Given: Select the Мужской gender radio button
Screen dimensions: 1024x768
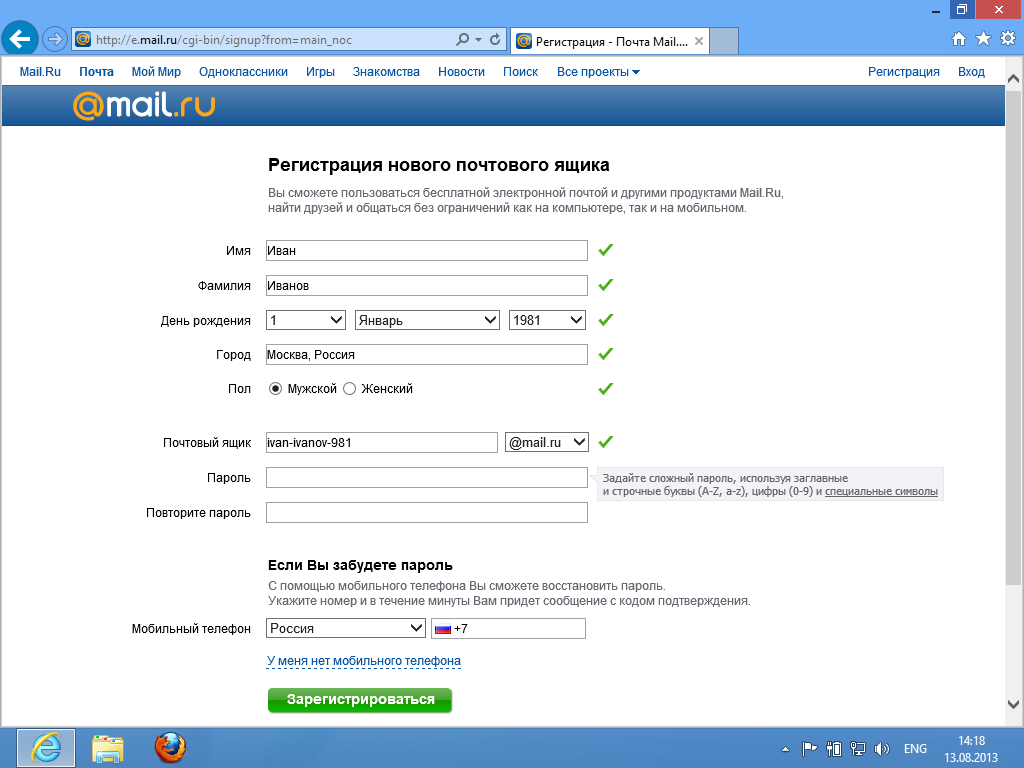Looking at the screenshot, I should (275, 389).
